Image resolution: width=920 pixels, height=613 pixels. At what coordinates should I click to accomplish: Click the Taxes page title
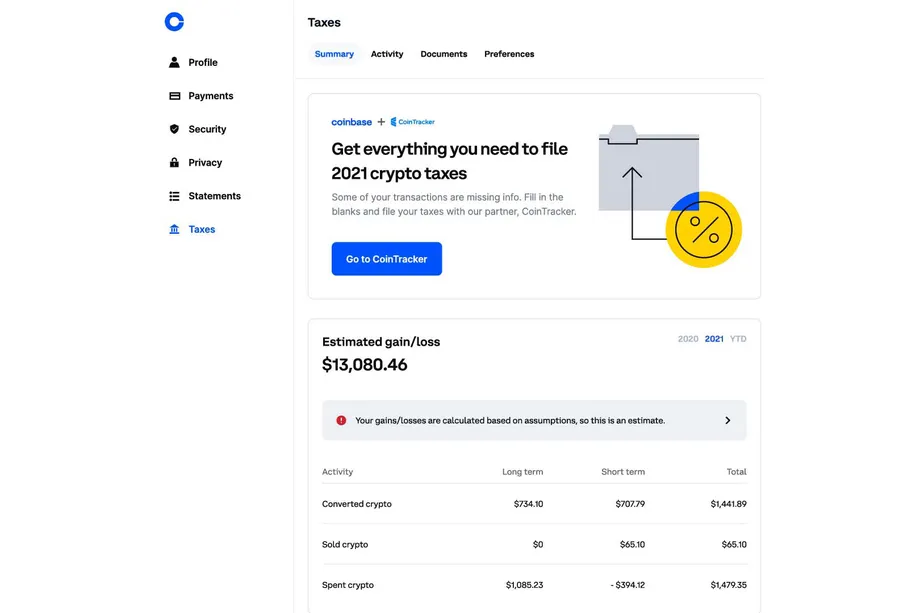(324, 22)
